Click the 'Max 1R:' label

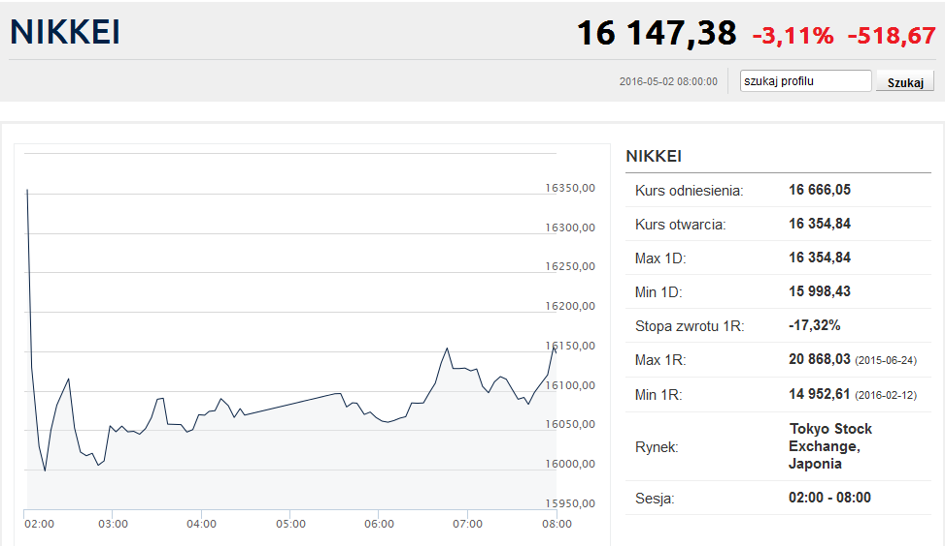(661, 360)
